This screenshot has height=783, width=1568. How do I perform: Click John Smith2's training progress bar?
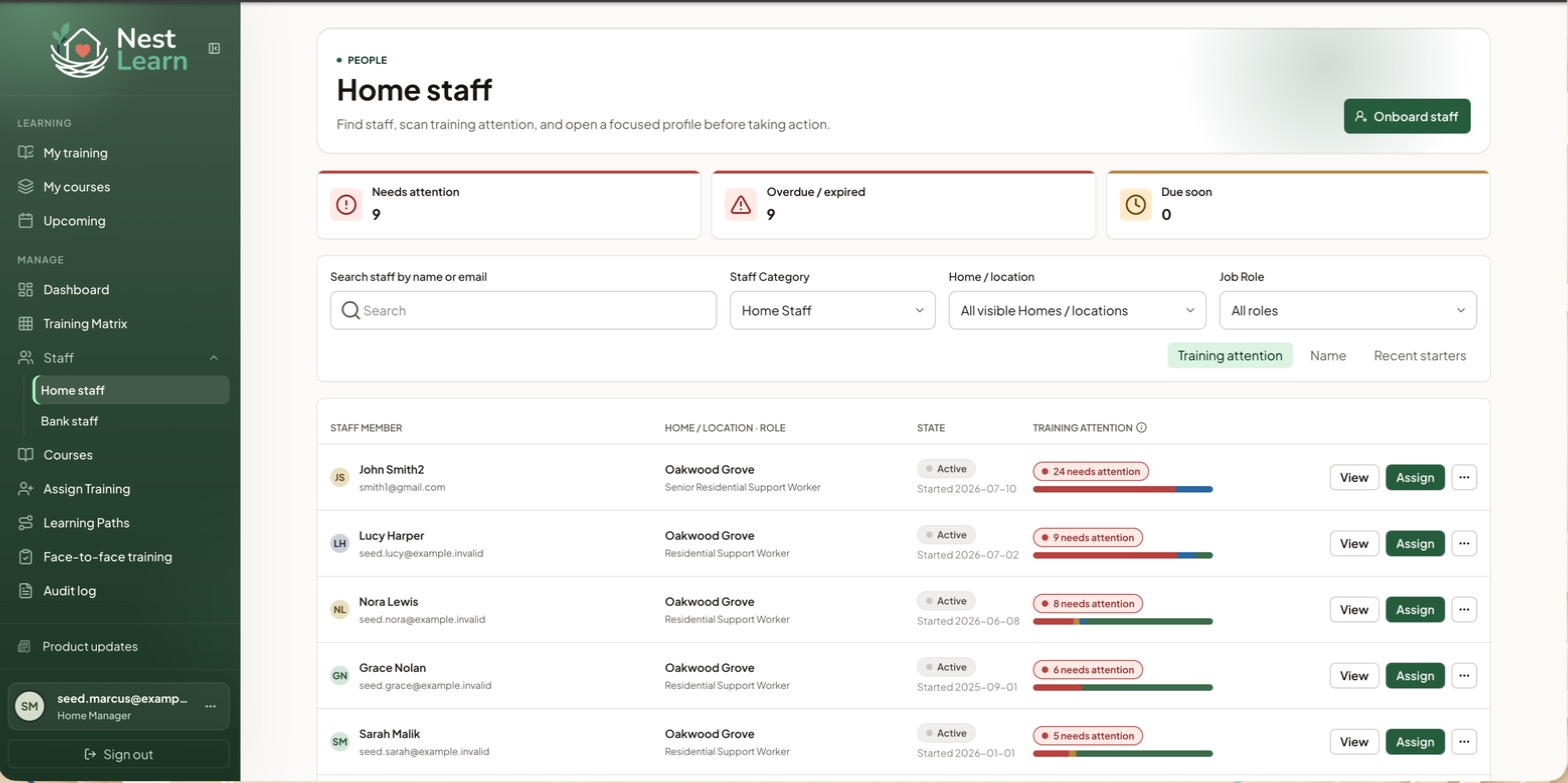1123,489
